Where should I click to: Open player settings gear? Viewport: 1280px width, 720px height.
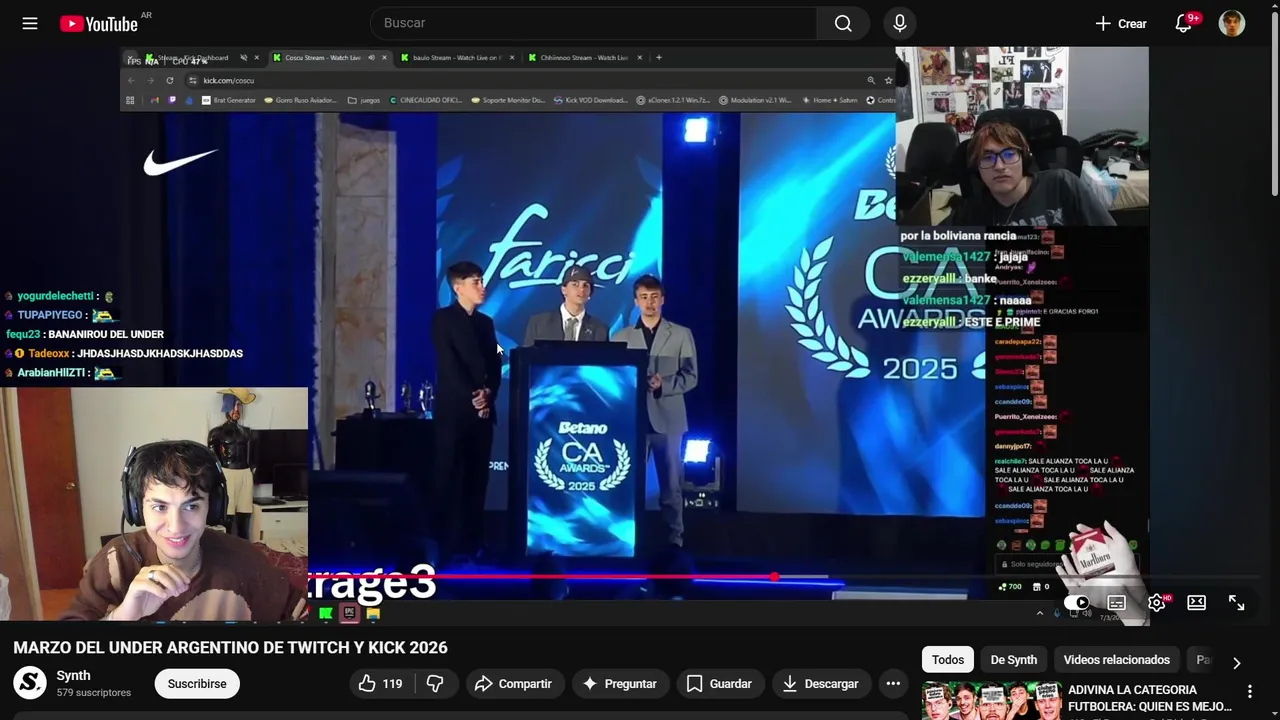(1157, 603)
